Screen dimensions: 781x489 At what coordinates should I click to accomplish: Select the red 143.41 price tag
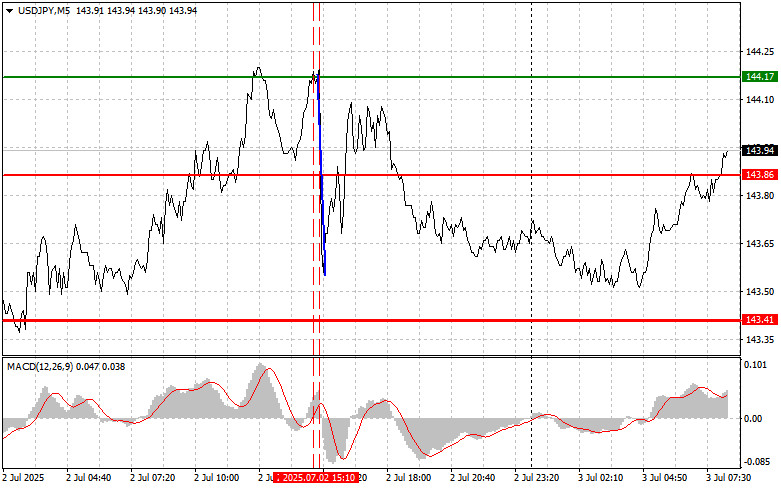pos(760,320)
